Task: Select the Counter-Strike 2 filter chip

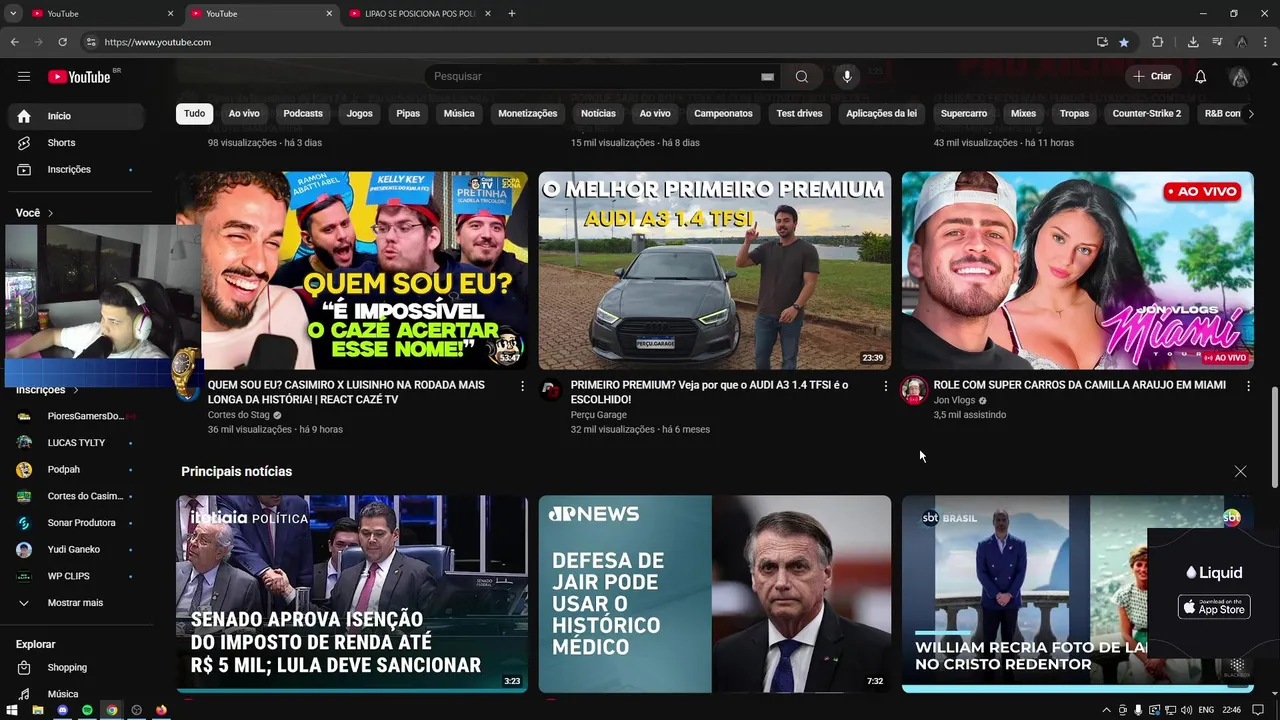Action: 1147,114
